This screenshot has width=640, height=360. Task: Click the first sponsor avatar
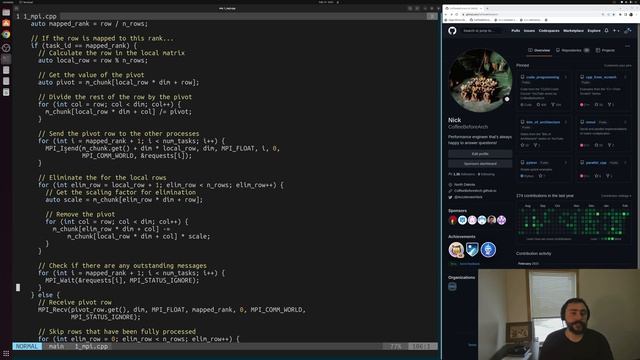(x=453, y=220)
